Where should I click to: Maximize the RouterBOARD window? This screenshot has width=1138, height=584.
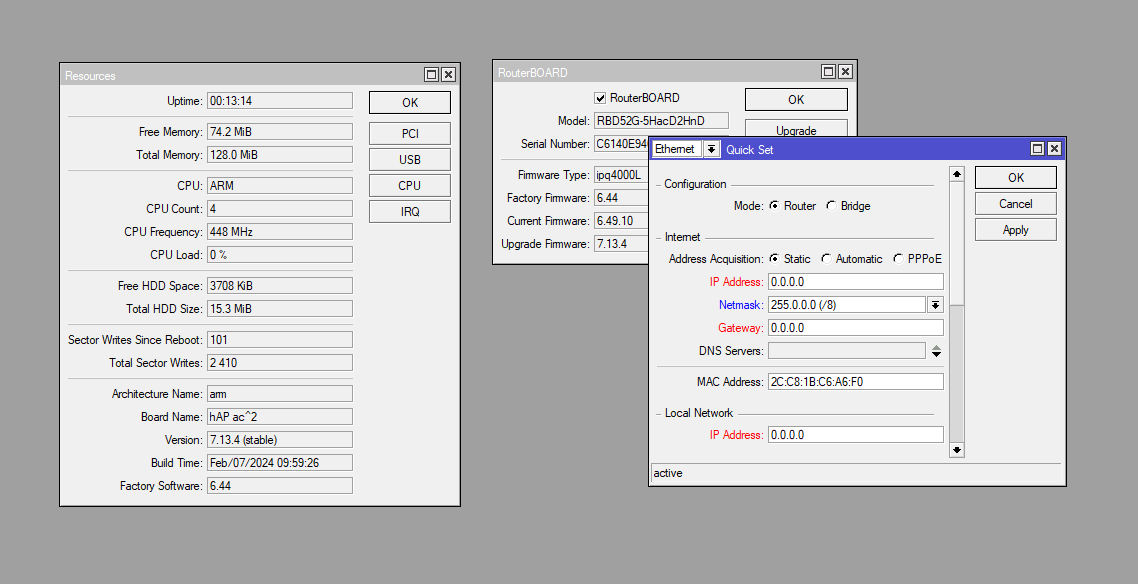[828, 72]
